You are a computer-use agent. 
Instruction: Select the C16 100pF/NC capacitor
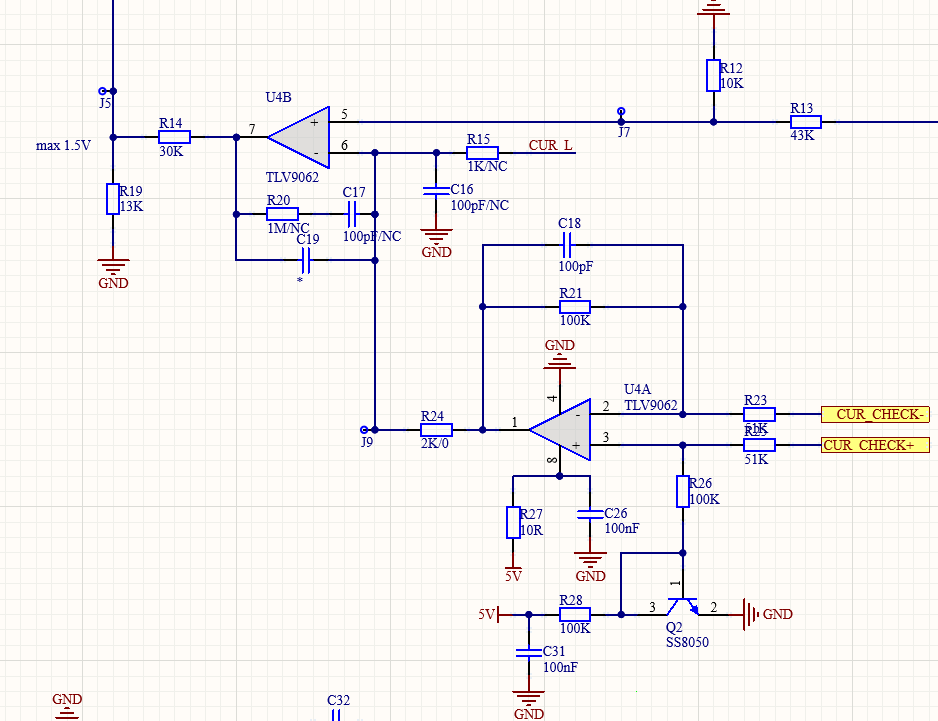[x=435, y=190]
